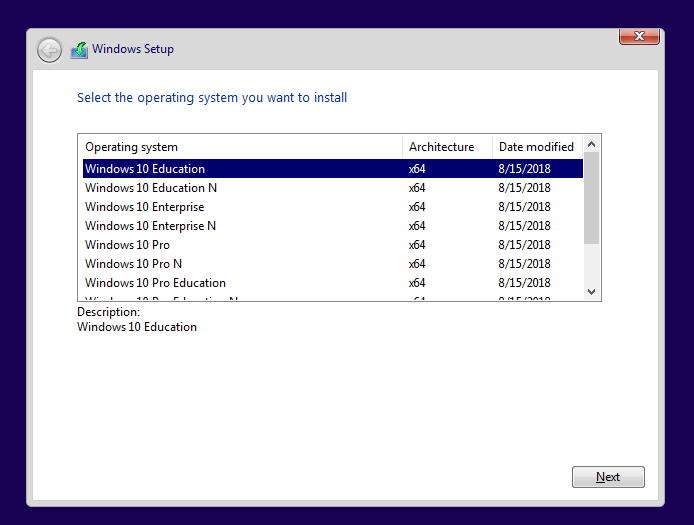This screenshot has width=694, height=525.
Task: Click the list scroll down arrow
Action: (591, 291)
